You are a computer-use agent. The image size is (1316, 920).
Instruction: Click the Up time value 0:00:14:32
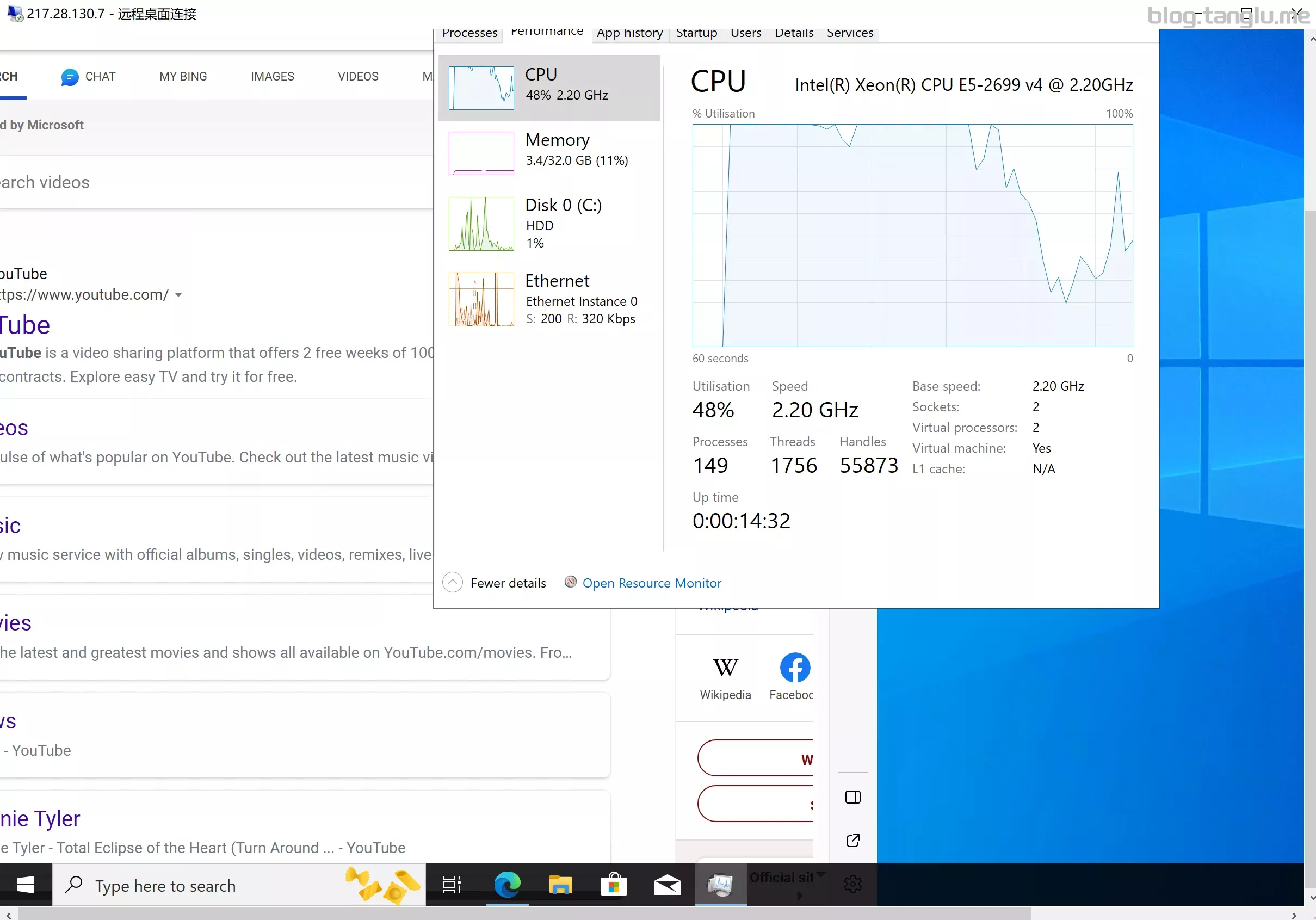click(741, 521)
